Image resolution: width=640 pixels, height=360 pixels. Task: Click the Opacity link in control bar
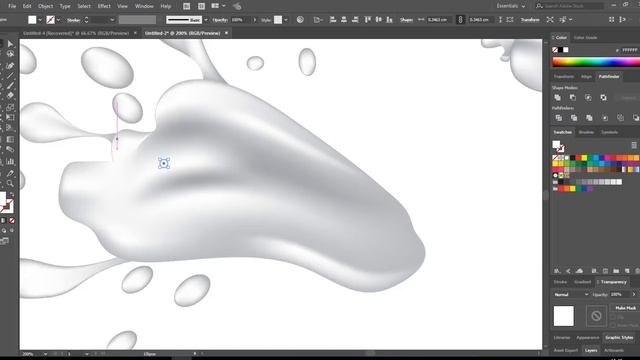tap(220, 20)
